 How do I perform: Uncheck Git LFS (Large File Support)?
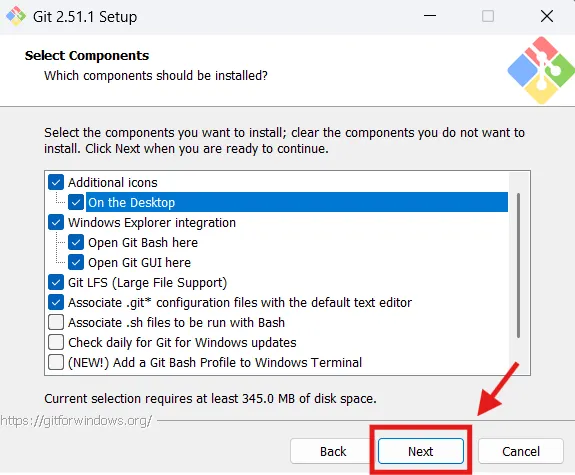pyautogui.click(x=56, y=282)
